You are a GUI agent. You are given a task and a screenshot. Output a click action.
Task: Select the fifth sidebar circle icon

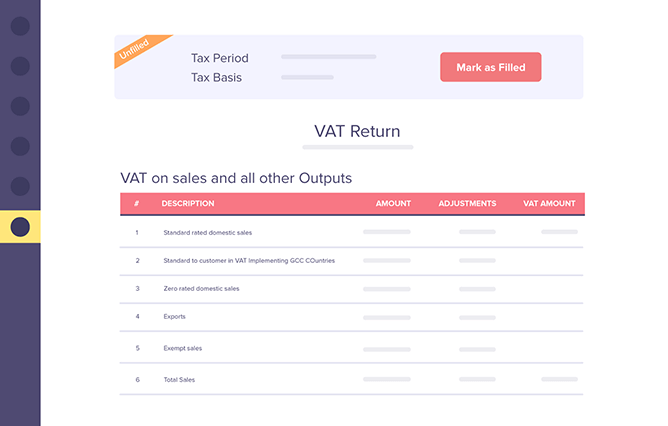coord(20,186)
